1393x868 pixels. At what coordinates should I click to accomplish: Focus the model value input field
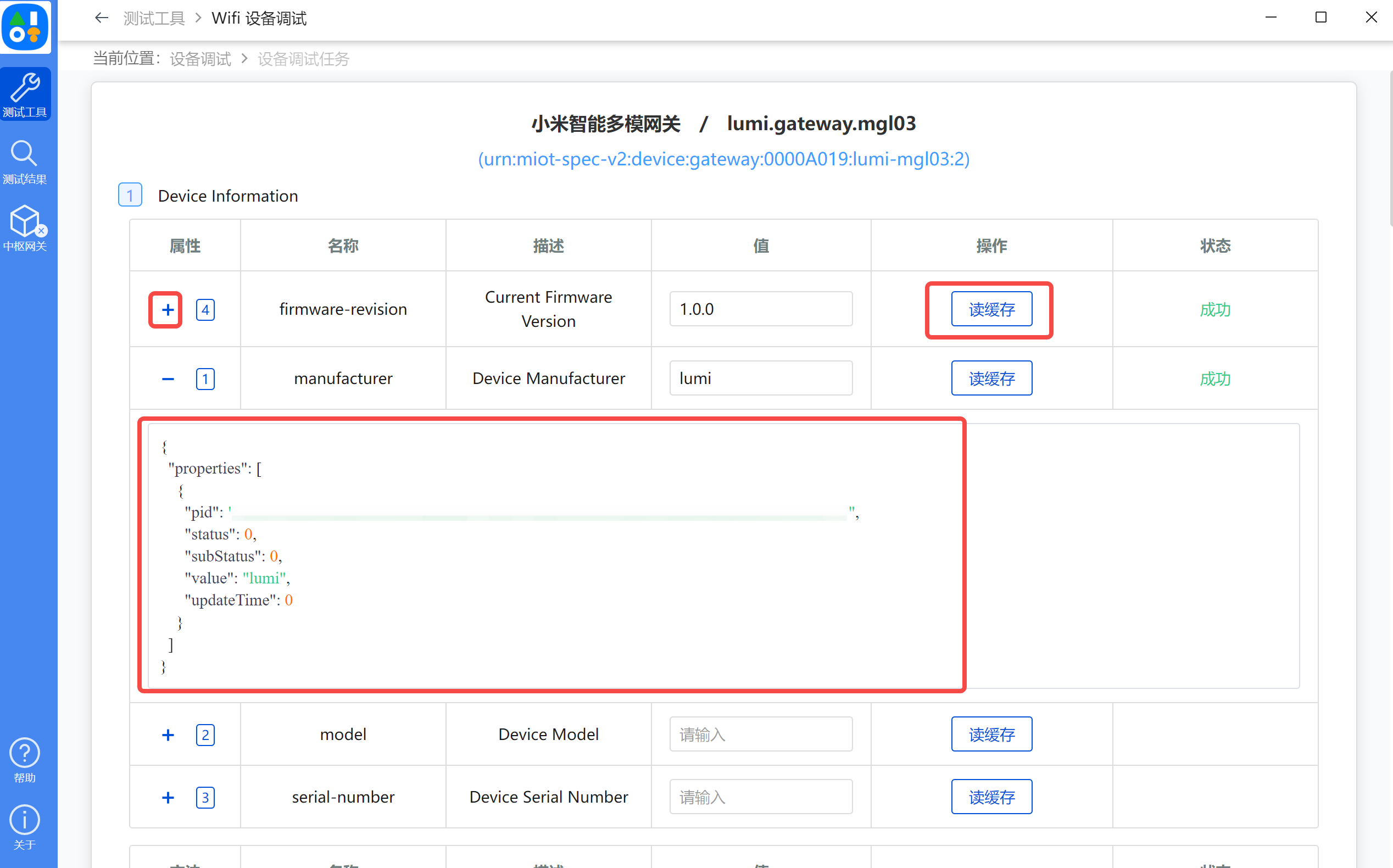761,735
